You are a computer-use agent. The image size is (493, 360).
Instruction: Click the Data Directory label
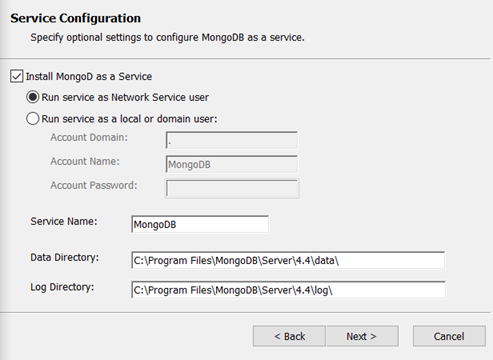click(x=65, y=258)
